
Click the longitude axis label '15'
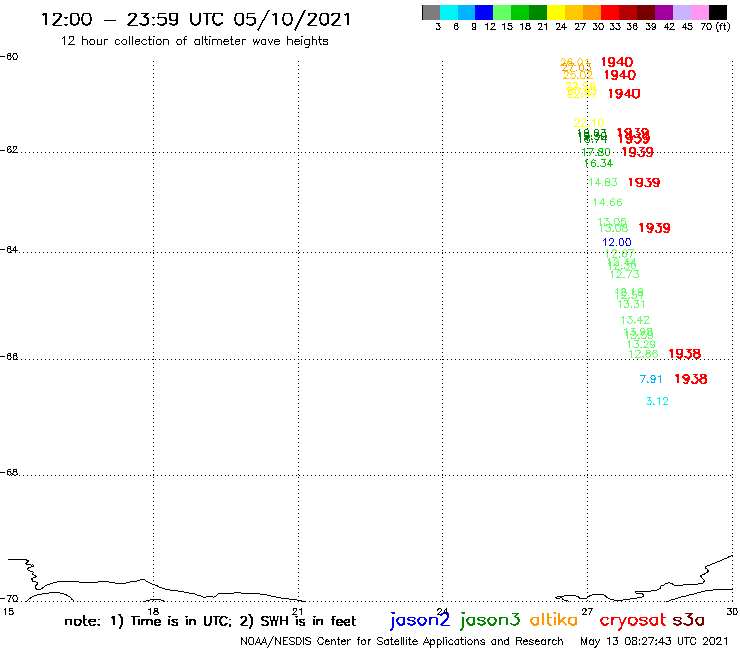(8, 612)
